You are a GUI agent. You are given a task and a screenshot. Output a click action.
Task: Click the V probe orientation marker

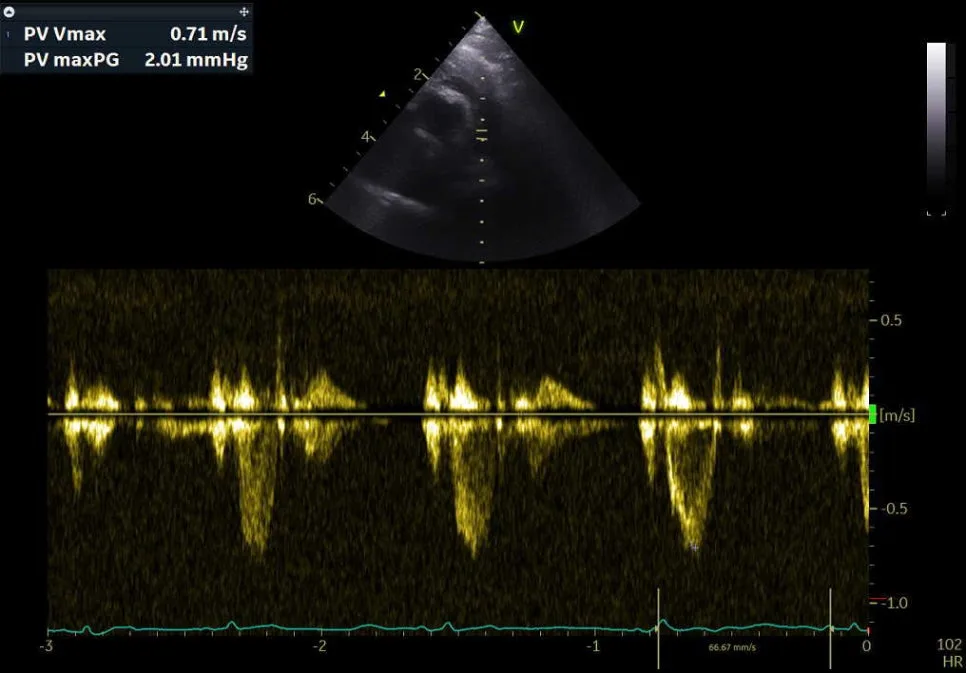pyautogui.click(x=519, y=27)
